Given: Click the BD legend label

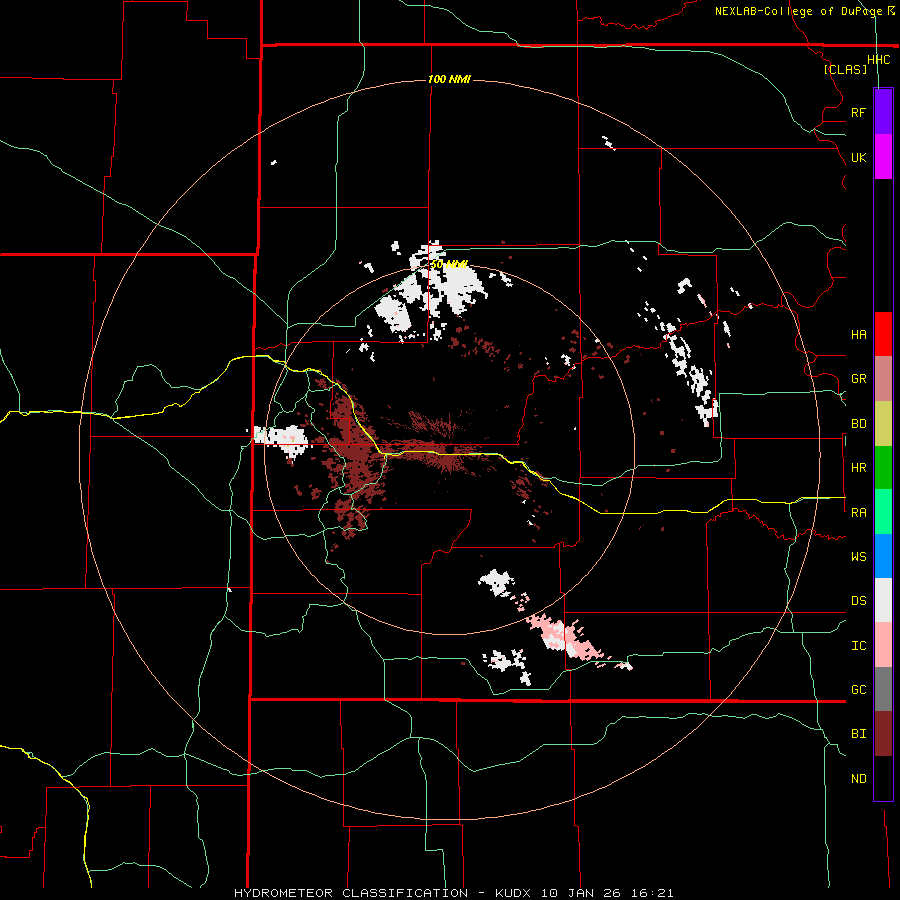Looking at the screenshot, I should coord(859,424).
